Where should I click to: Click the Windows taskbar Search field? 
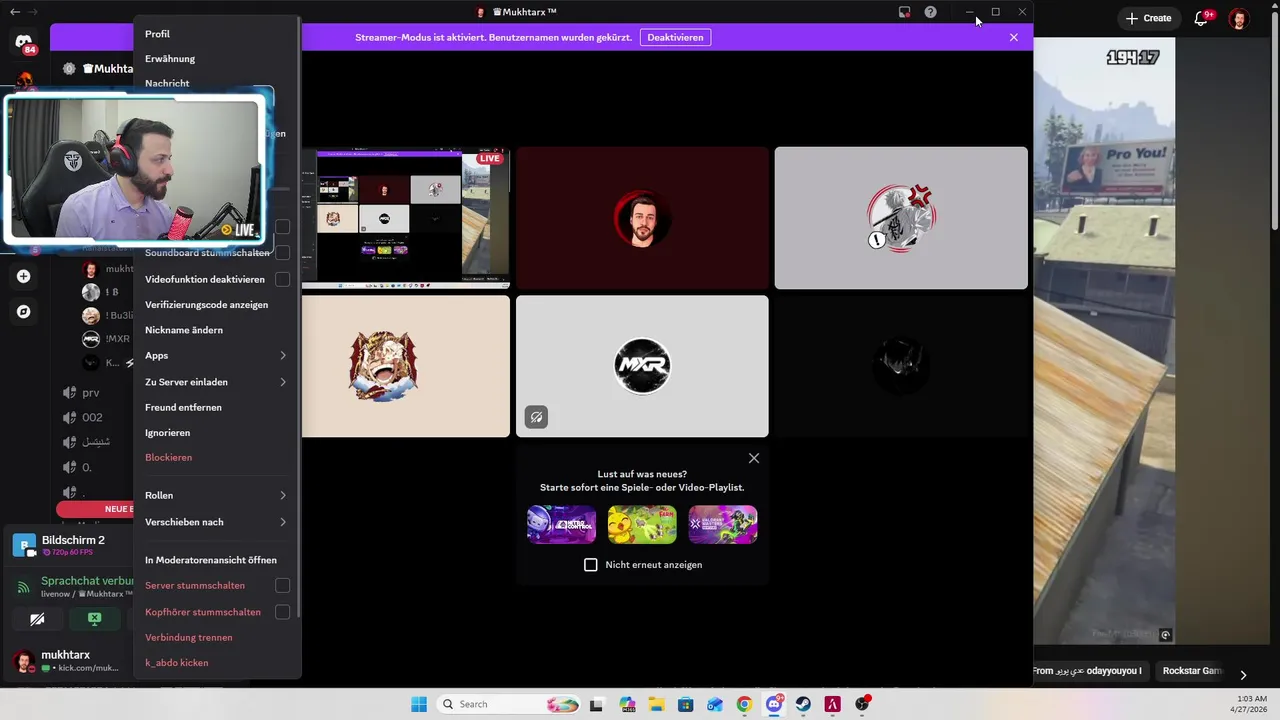point(509,704)
